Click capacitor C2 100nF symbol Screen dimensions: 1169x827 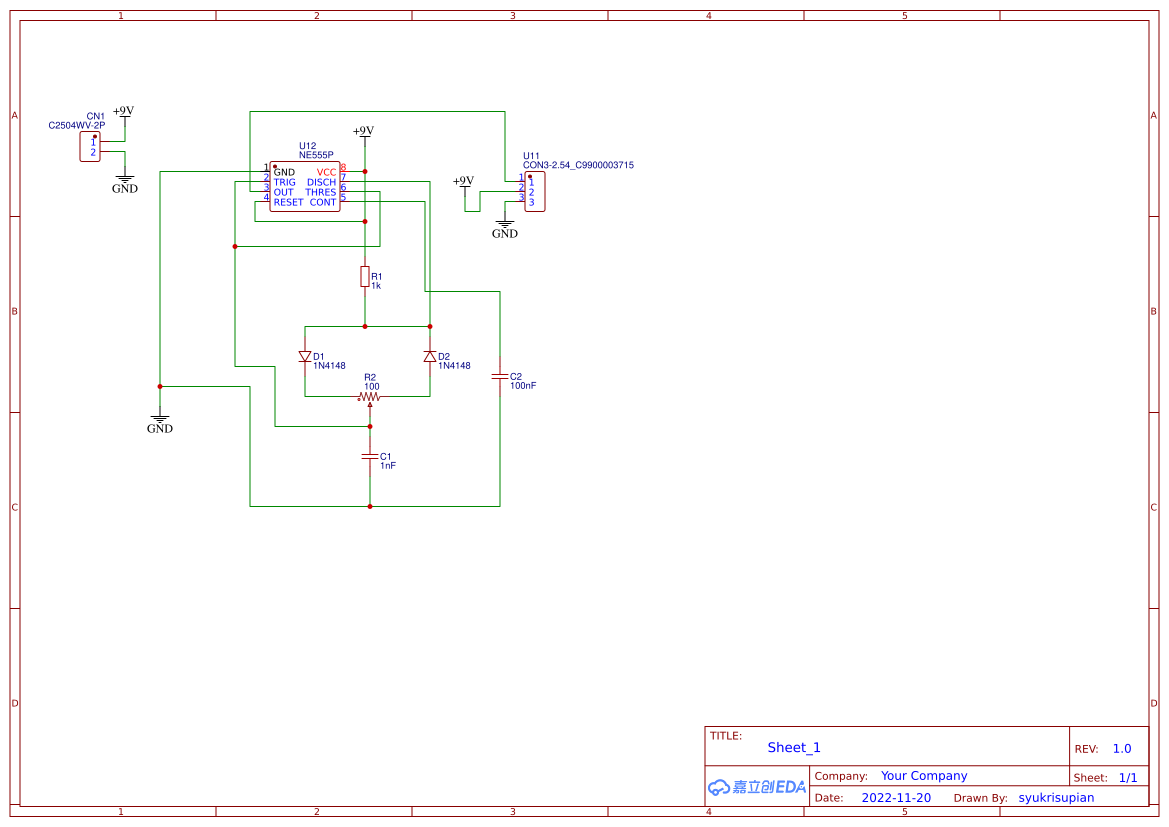(x=499, y=378)
